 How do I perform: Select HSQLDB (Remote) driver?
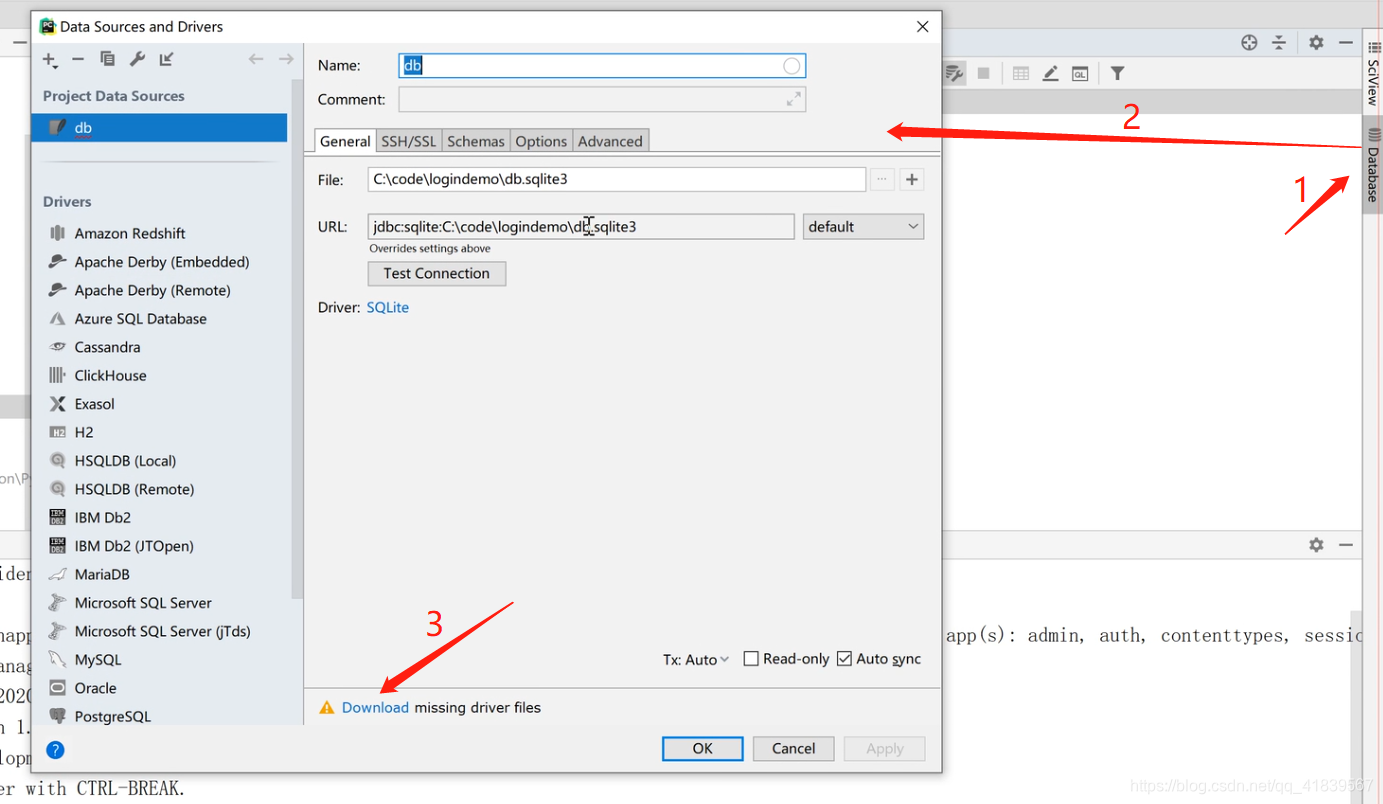pos(134,489)
